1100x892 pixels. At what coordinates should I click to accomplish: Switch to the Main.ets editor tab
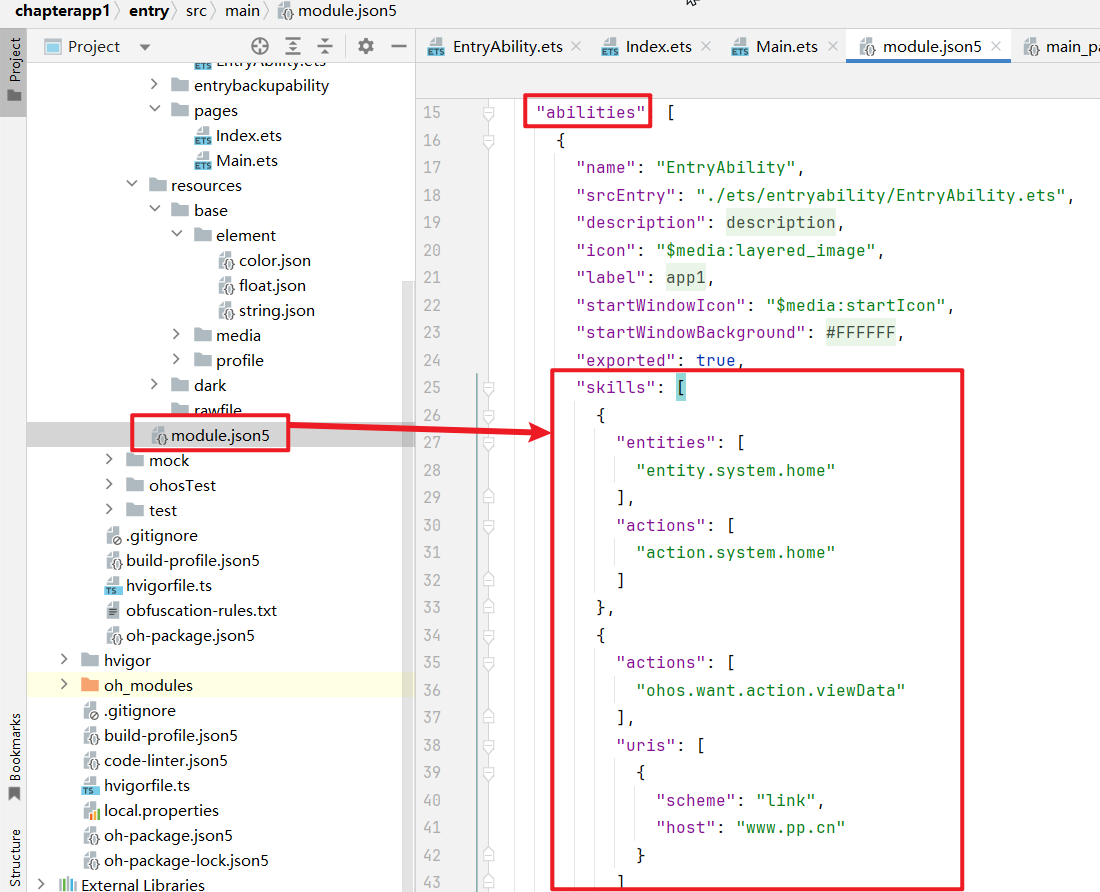(x=786, y=47)
